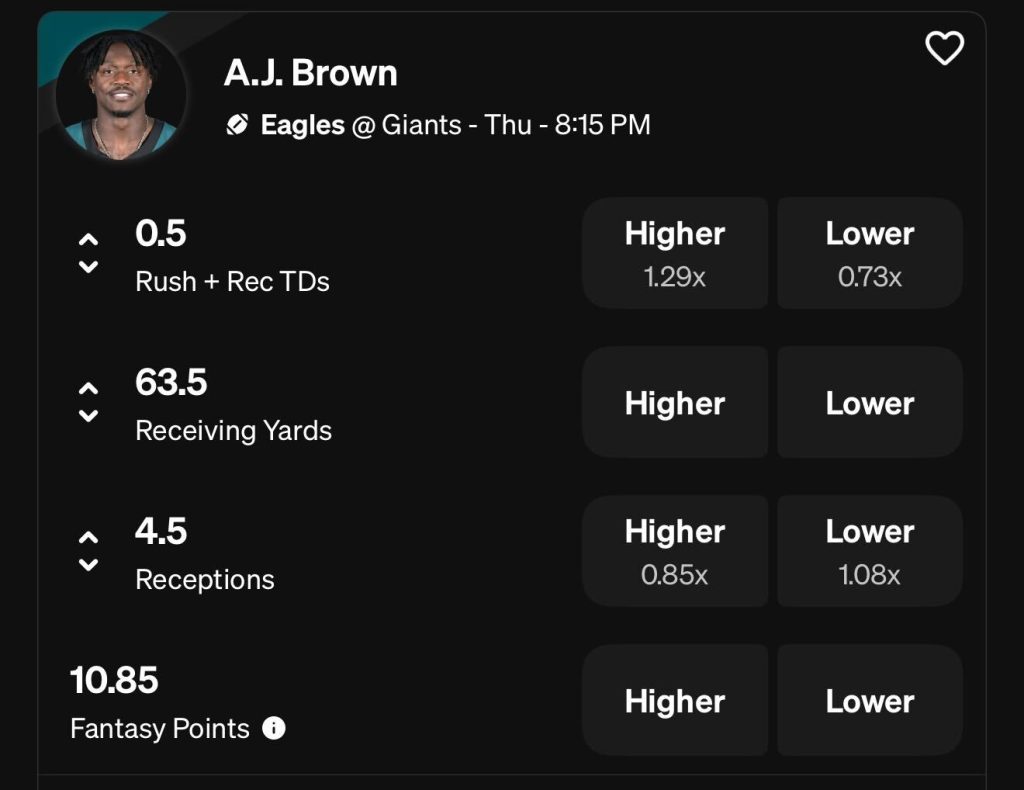The image size is (1024, 790).
Task: Decrease the Rush + Rec TDs line
Action: (89, 267)
